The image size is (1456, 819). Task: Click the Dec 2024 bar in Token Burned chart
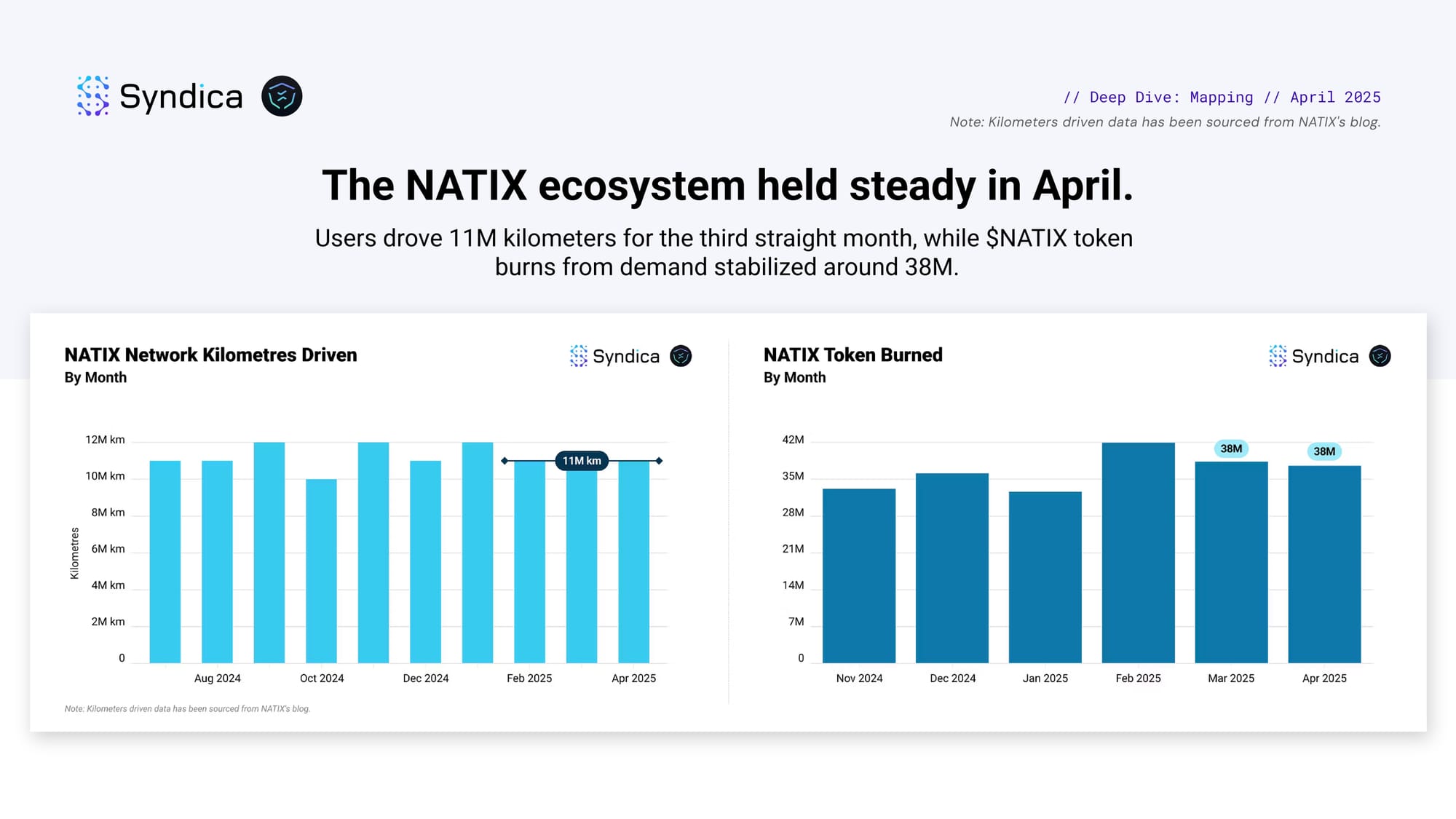(952, 568)
